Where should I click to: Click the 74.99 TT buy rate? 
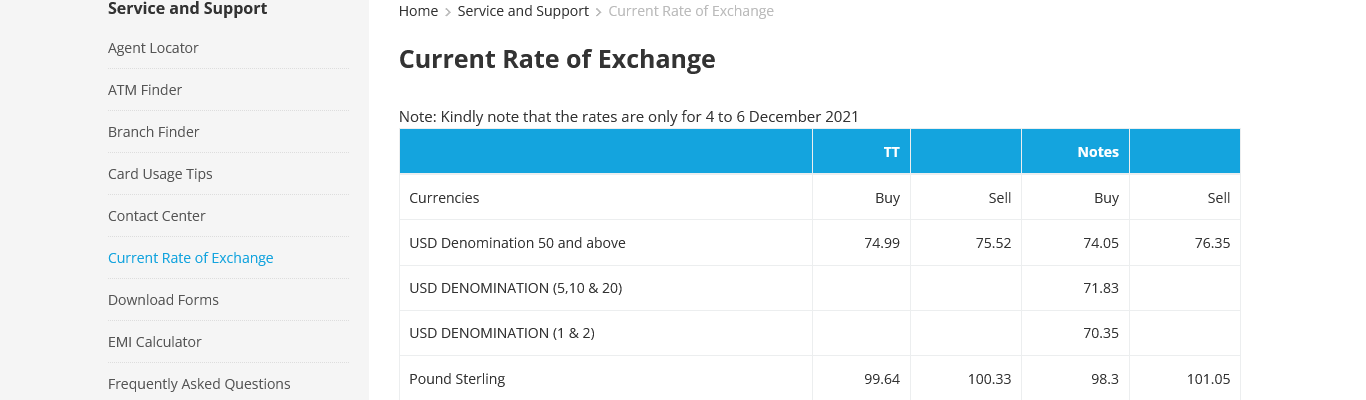pyautogui.click(x=882, y=243)
